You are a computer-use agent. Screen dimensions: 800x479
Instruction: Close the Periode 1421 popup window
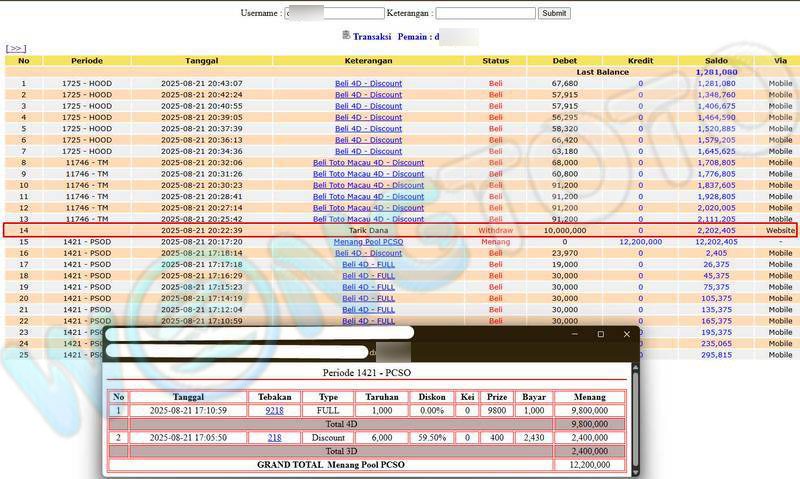click(627, 334)
